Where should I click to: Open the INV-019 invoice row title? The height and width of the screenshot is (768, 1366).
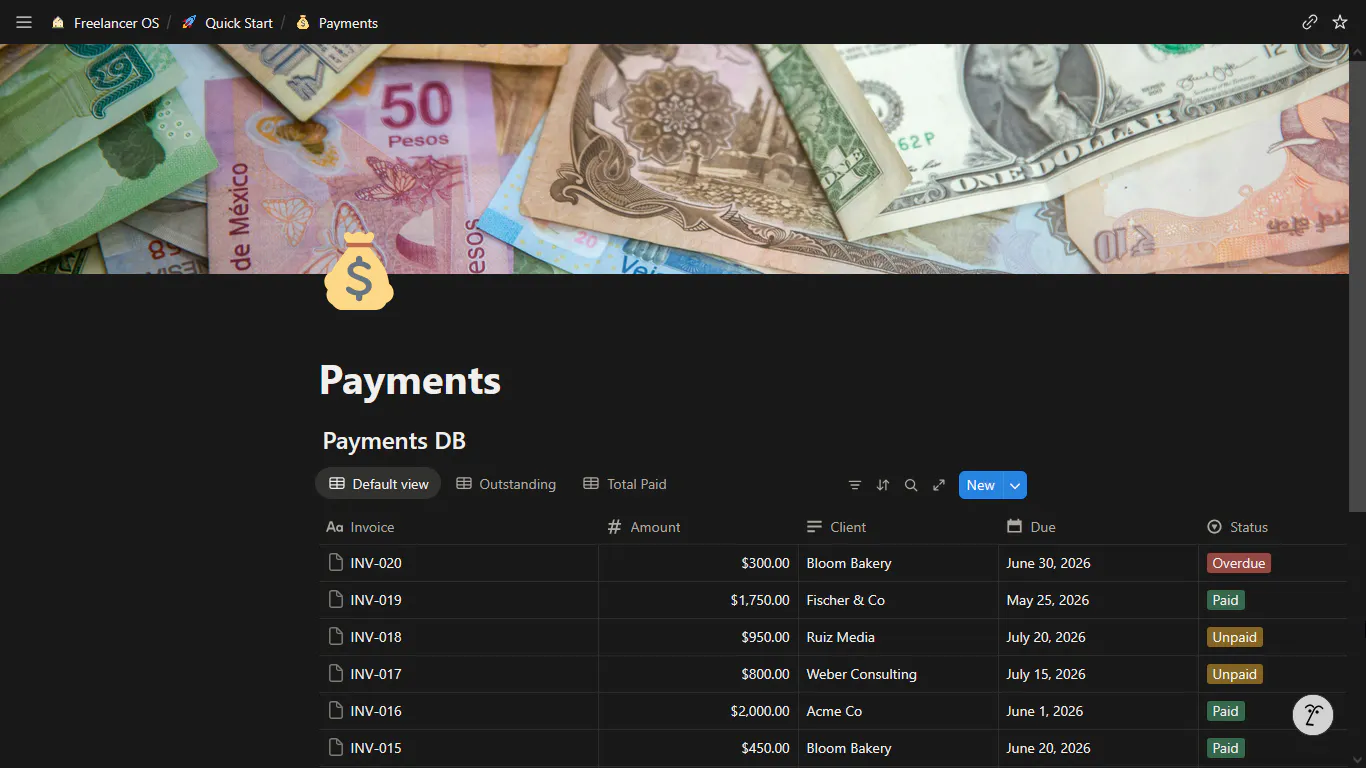click(376, 600)
